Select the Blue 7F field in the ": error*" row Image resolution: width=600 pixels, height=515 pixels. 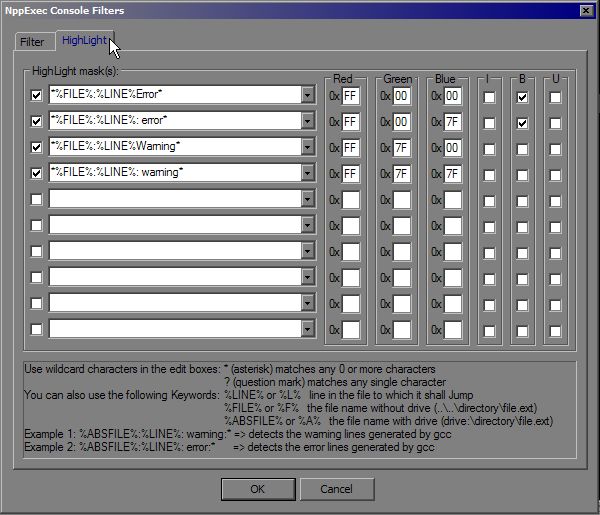tap(453, 122)
